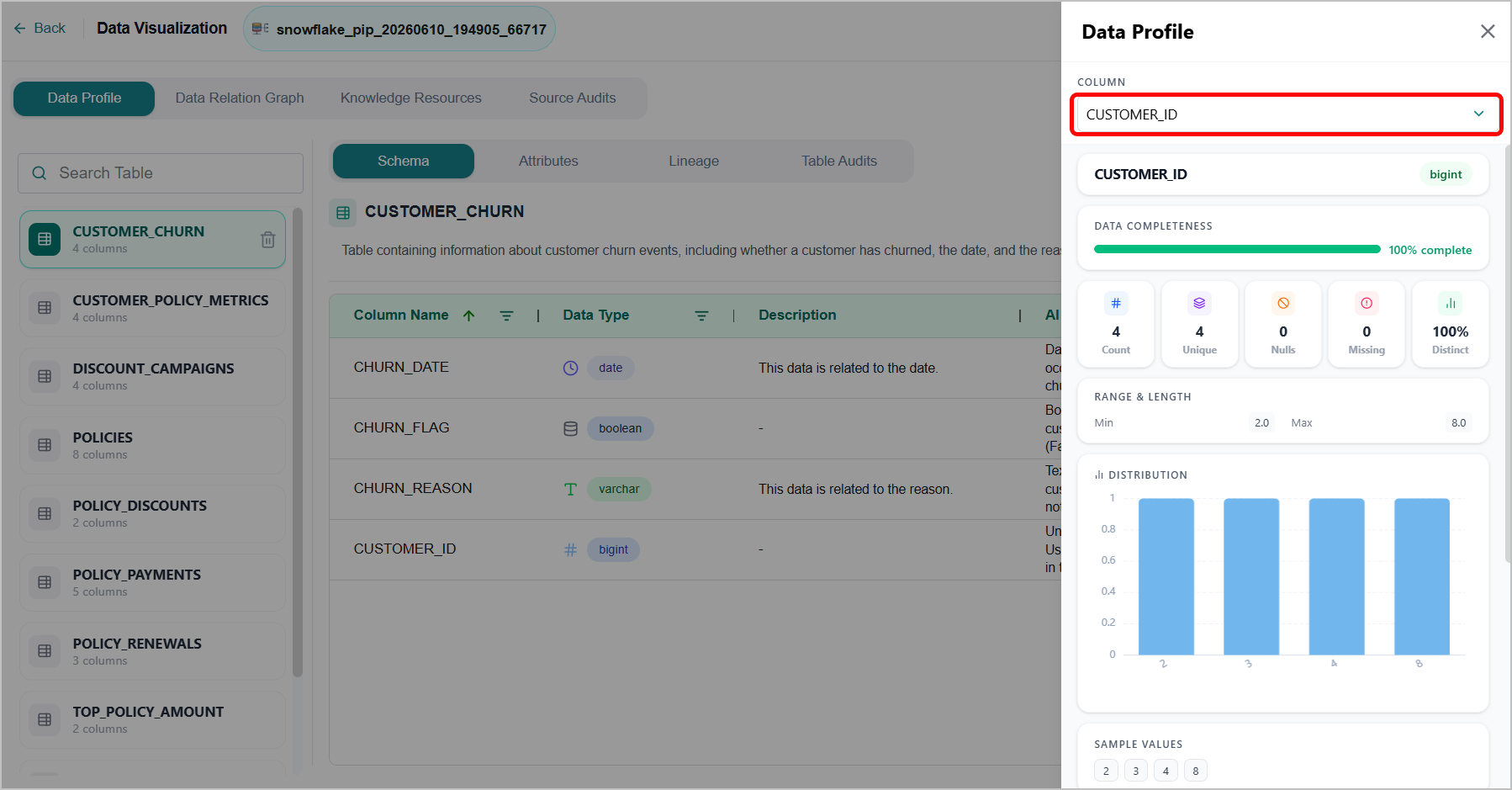The image size is (1512, 790).
Task: Click the table icon beside CUSTOMER_CHURN heading
Action: pyautogui.click(x=343, y=213)
